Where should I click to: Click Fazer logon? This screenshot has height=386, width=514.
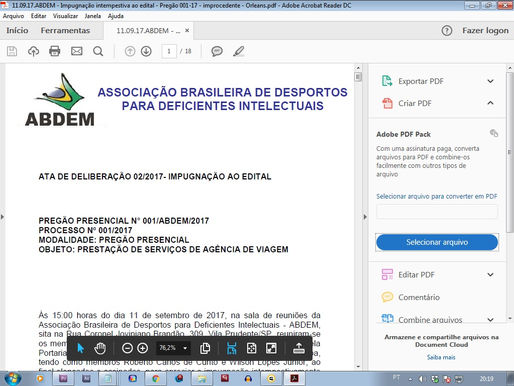coord(485,31)
